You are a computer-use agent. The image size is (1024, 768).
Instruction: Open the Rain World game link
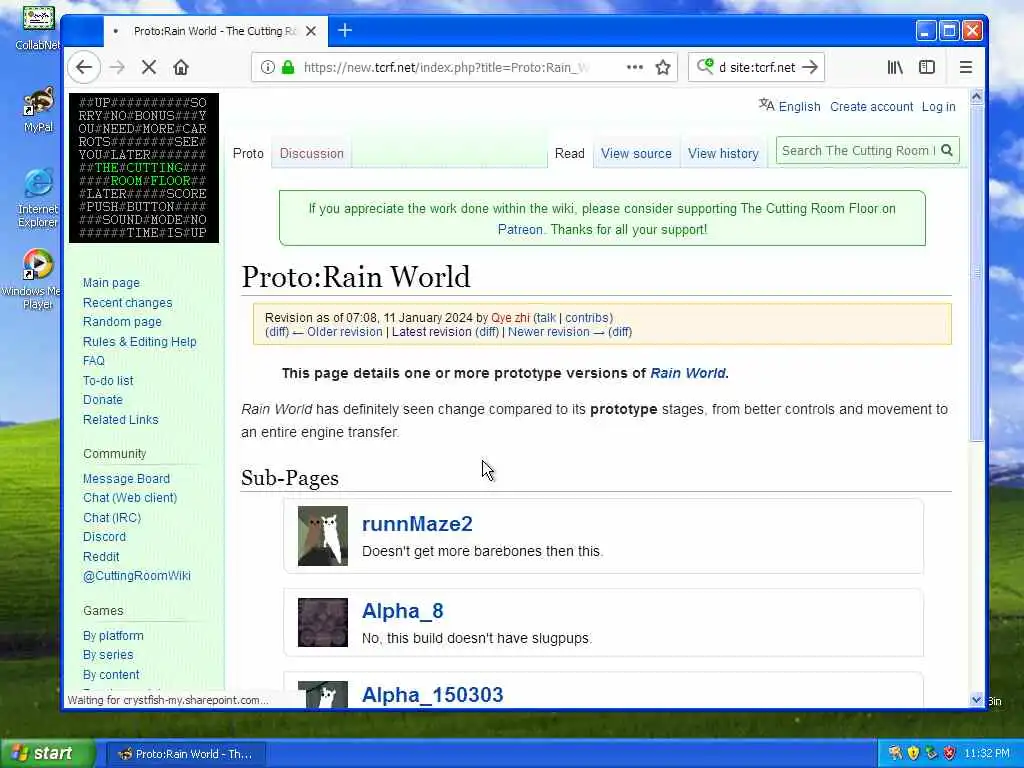[x=688, y=373]
